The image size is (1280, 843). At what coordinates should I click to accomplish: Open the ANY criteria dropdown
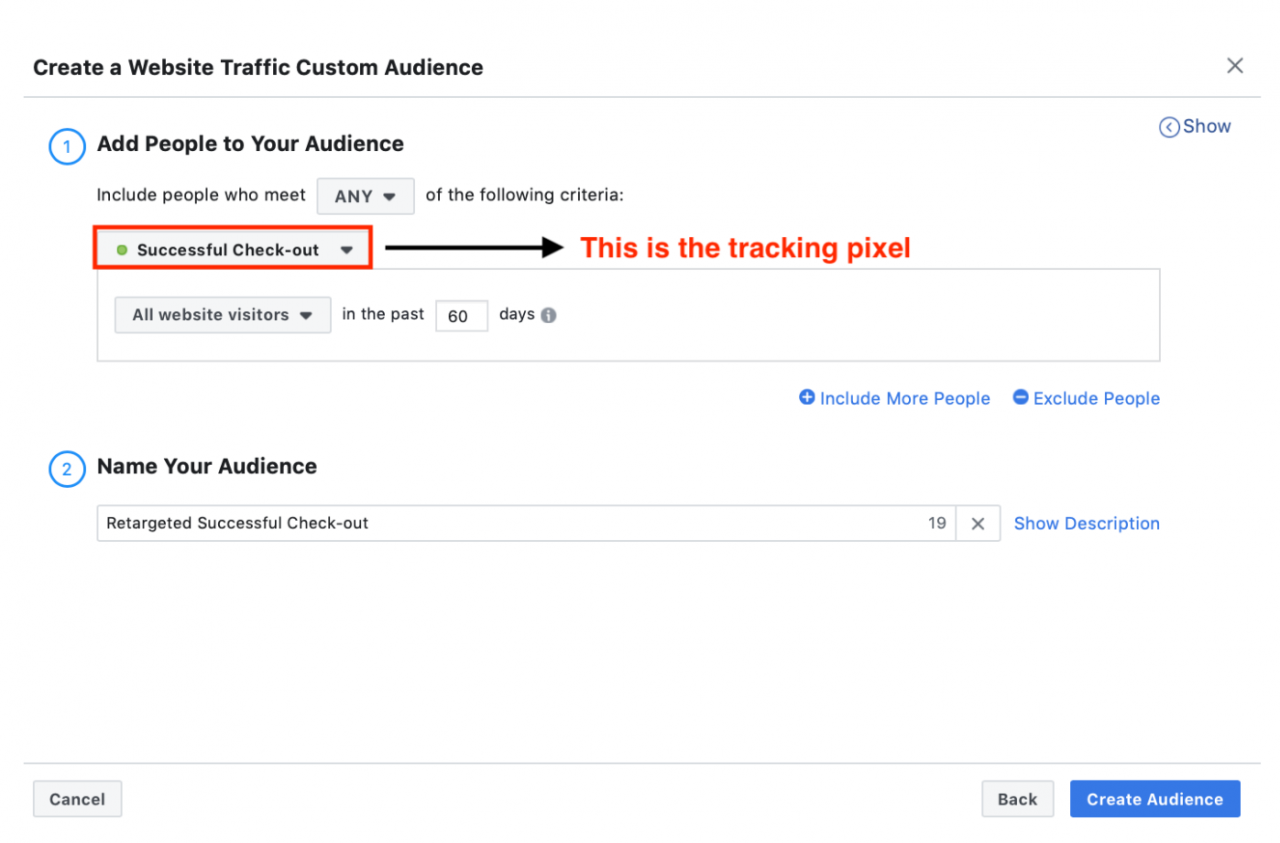(366, 196)
